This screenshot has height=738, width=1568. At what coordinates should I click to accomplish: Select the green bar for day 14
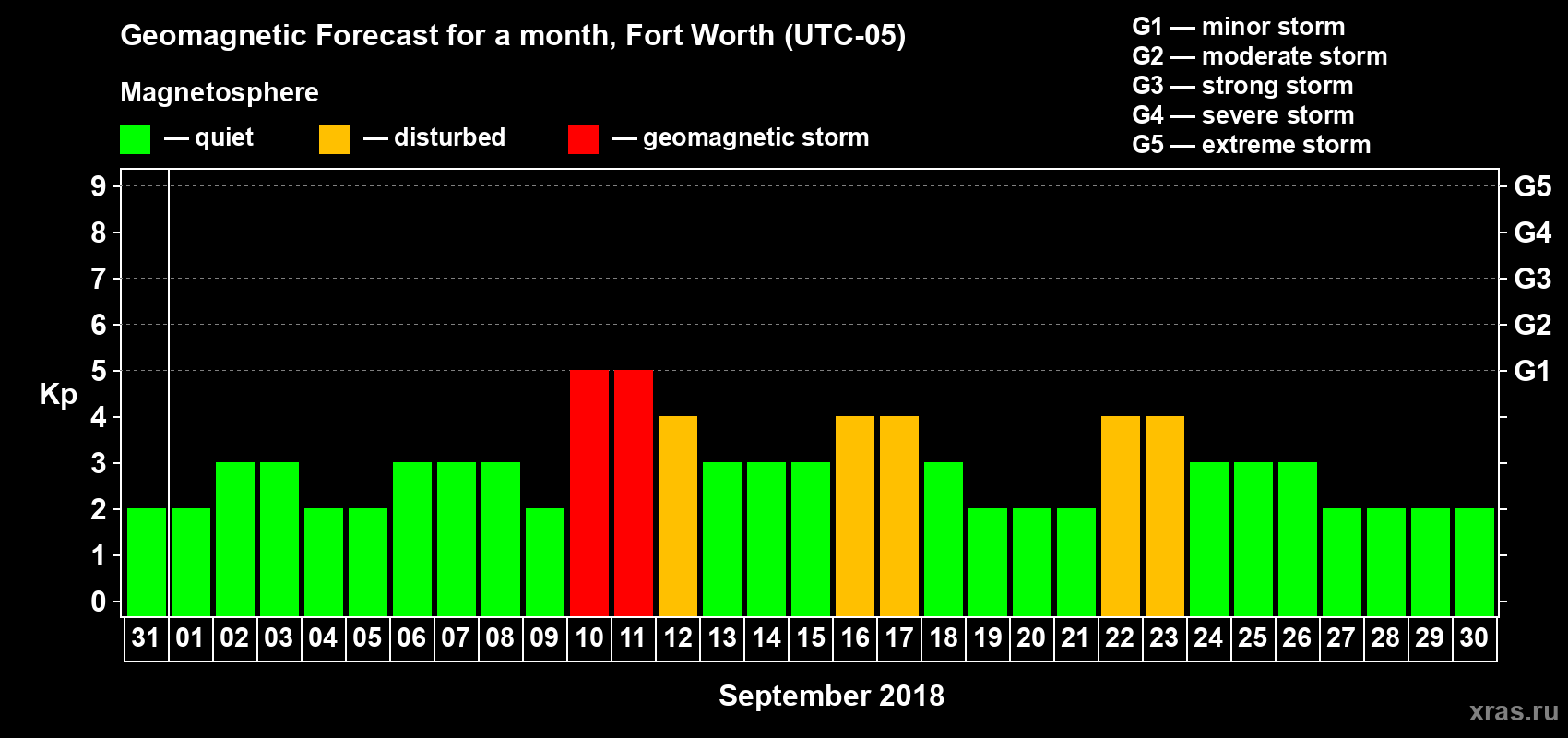(766, 539)
